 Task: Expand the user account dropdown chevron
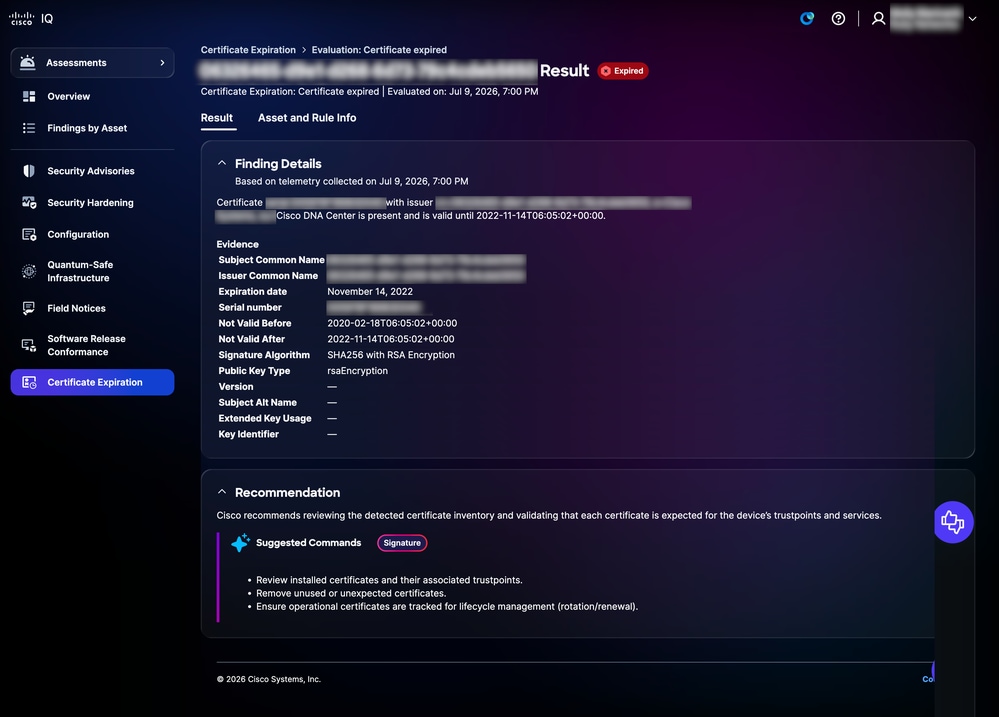972,18
